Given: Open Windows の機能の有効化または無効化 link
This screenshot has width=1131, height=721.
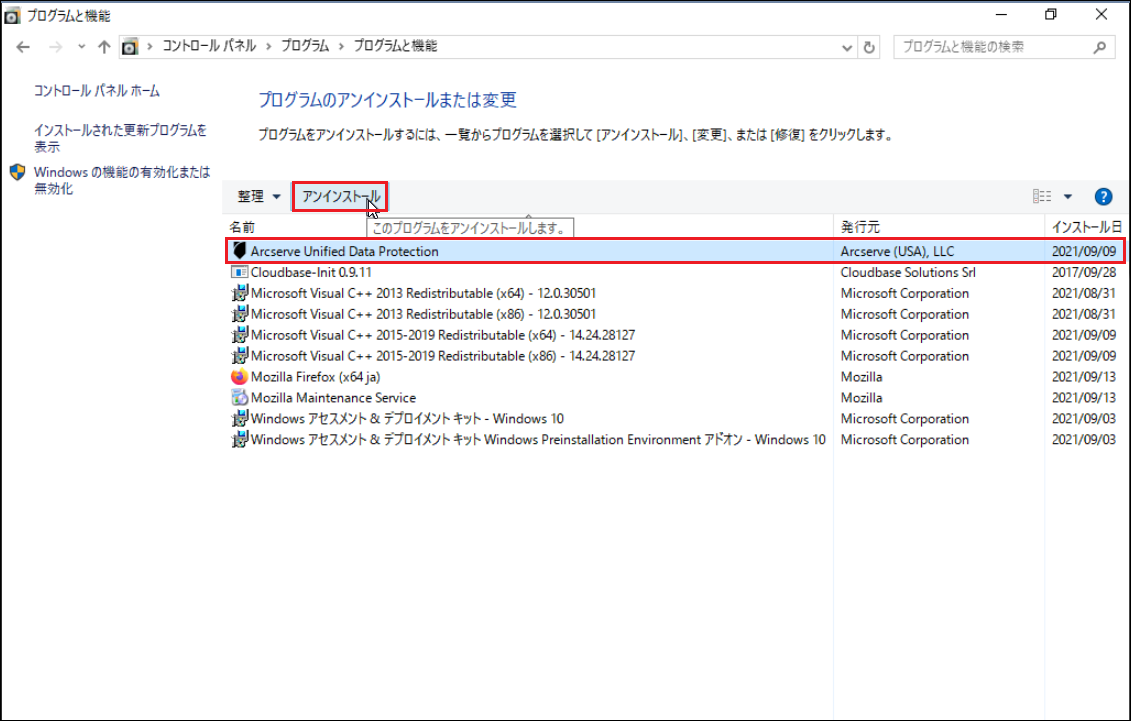Looking at the screenshot, I should 122,180.
